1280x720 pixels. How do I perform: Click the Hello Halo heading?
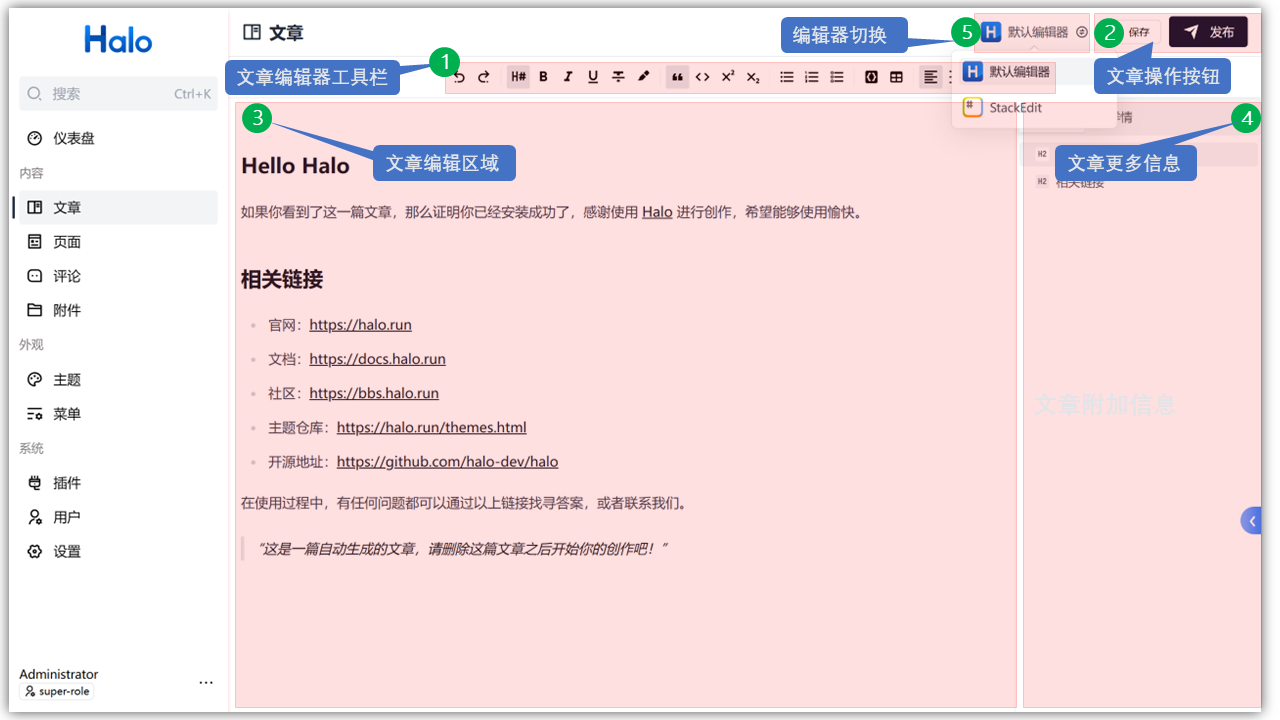pyautogui.click(x=295, y=166)
